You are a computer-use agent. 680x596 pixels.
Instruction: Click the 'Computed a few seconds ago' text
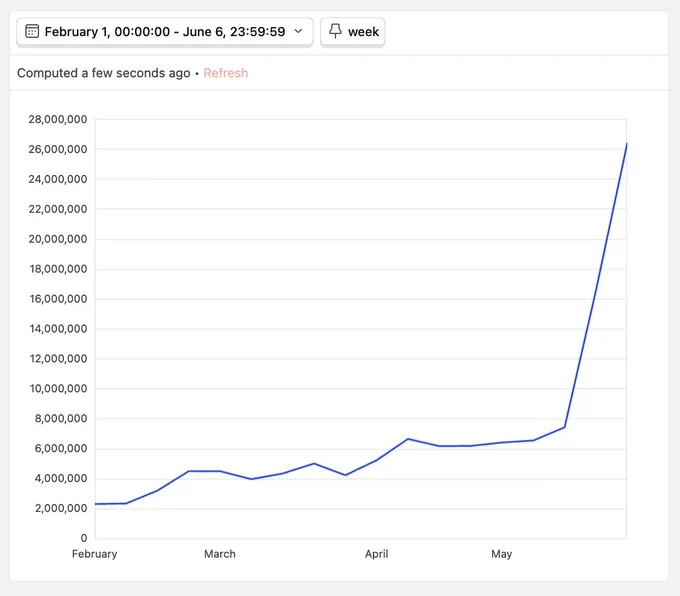coord(104,73)
